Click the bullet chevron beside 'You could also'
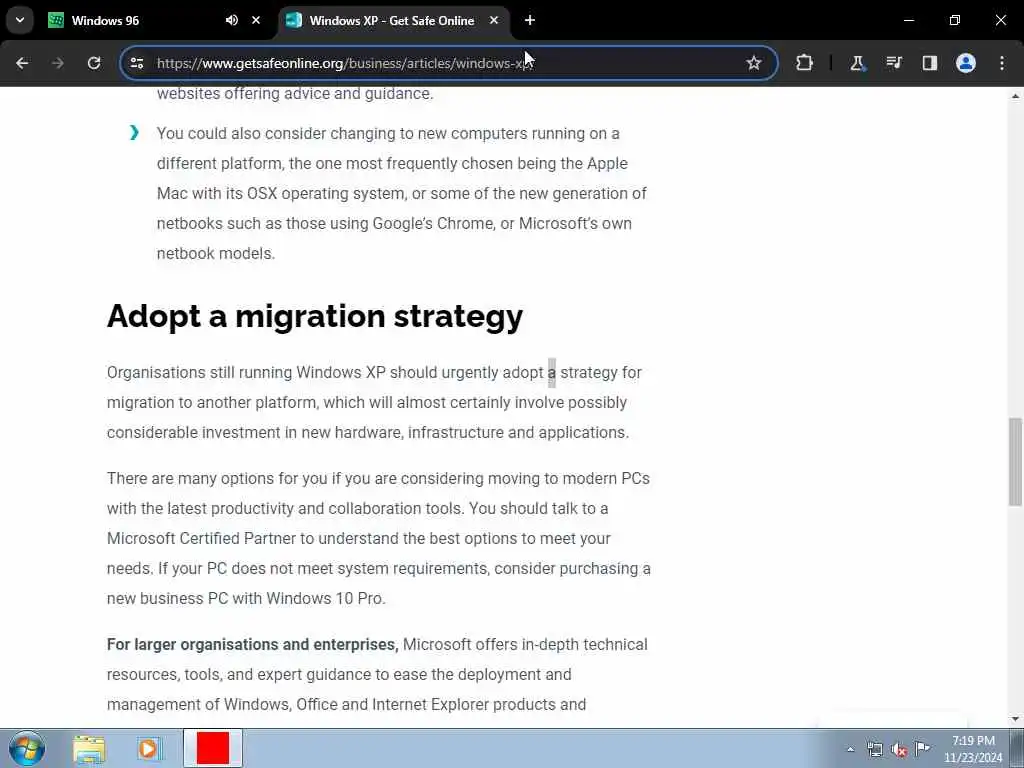1024x768 pixels. pyautogui.click(x=135, y=133)
